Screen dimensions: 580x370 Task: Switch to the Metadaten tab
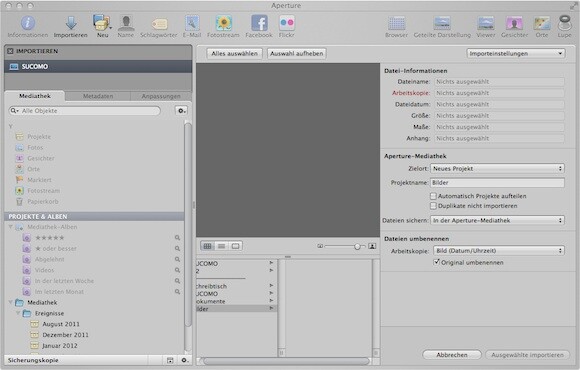point(98,96)
